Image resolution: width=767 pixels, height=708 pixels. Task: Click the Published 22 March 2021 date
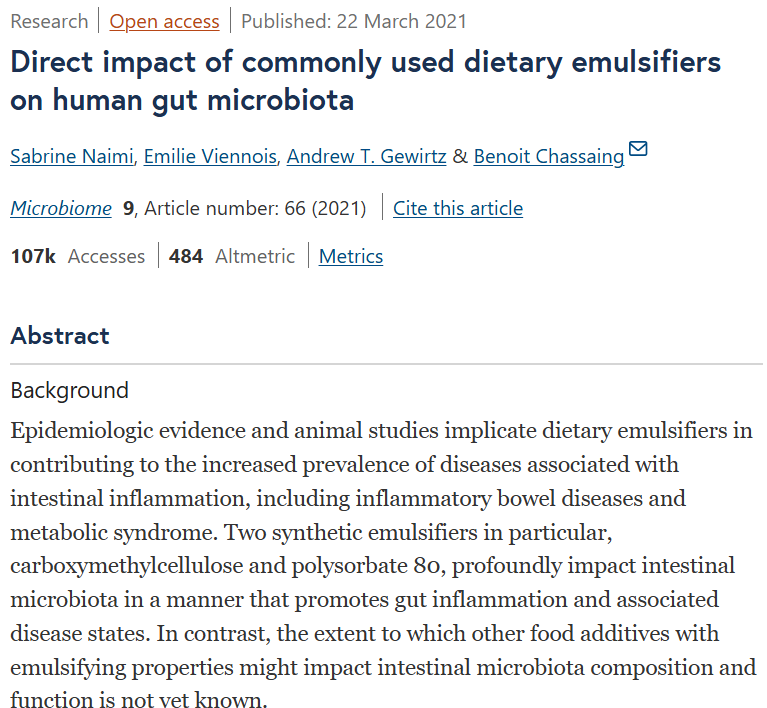pos(354,22)
